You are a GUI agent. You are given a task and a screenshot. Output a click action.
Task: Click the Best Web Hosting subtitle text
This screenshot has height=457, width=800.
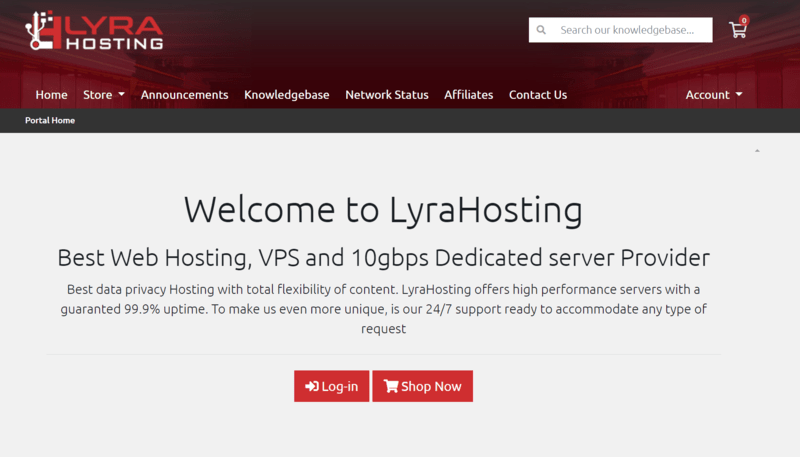[383, 258]
